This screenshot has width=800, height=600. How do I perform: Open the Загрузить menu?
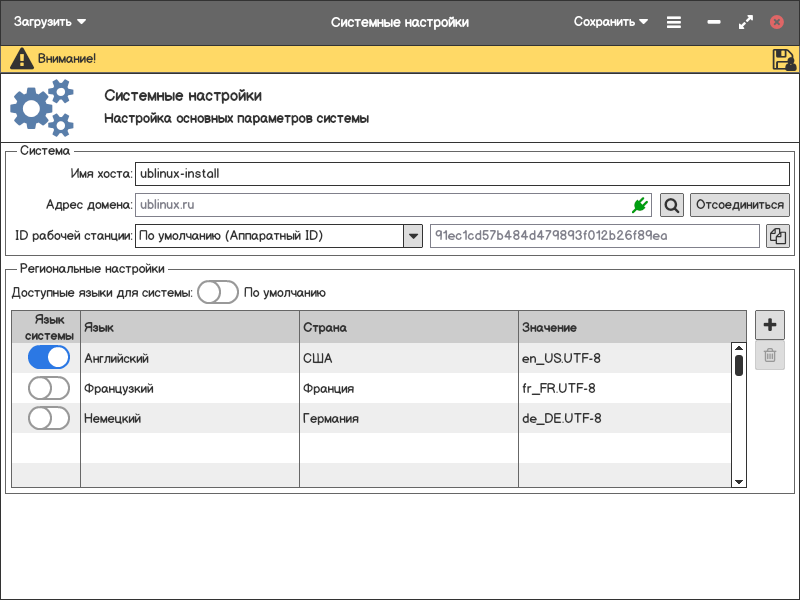(x=50, y=22)
